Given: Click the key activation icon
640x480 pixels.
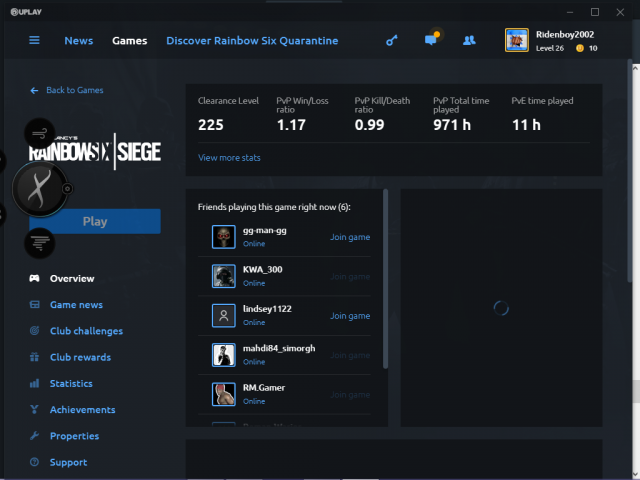Looking at the screenshot, I should click(x=392, y=40).
